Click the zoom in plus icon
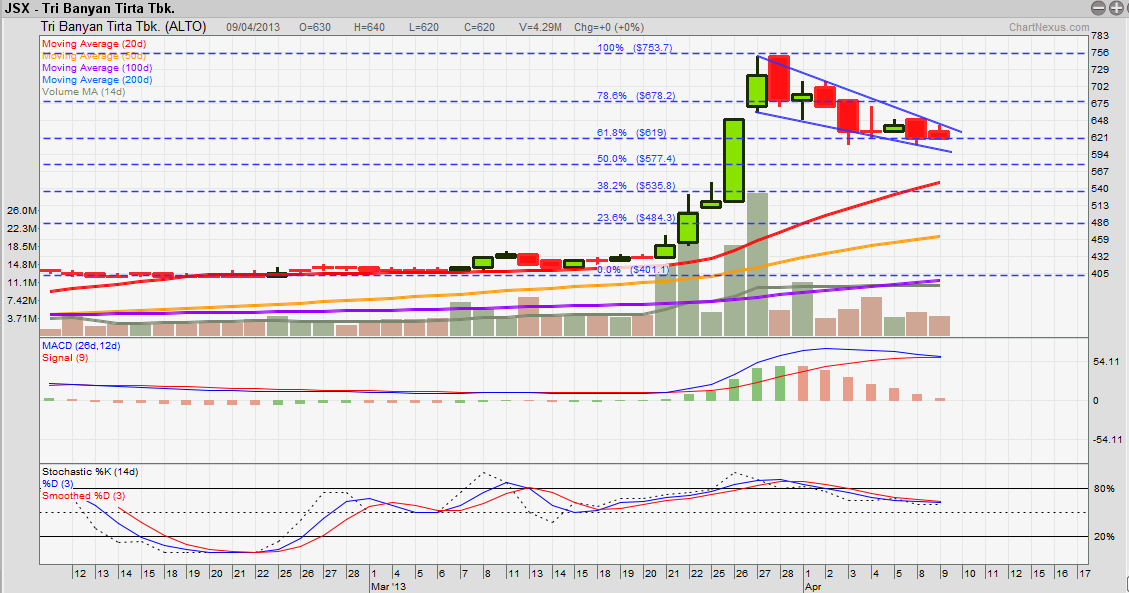This screenshot has width=1129, height=593. pyautogui.click(x=1117, y=7)
